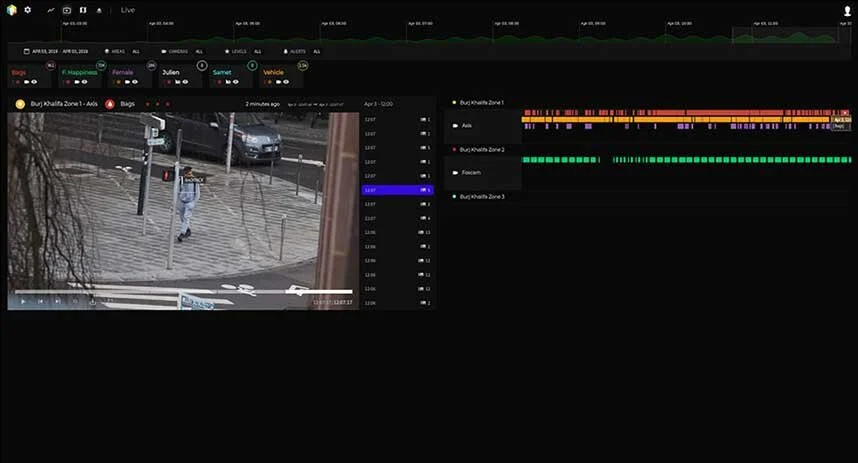Click the colorful cube app logo
The width and height of the screenshot is (858, 463).
(11, 10)
